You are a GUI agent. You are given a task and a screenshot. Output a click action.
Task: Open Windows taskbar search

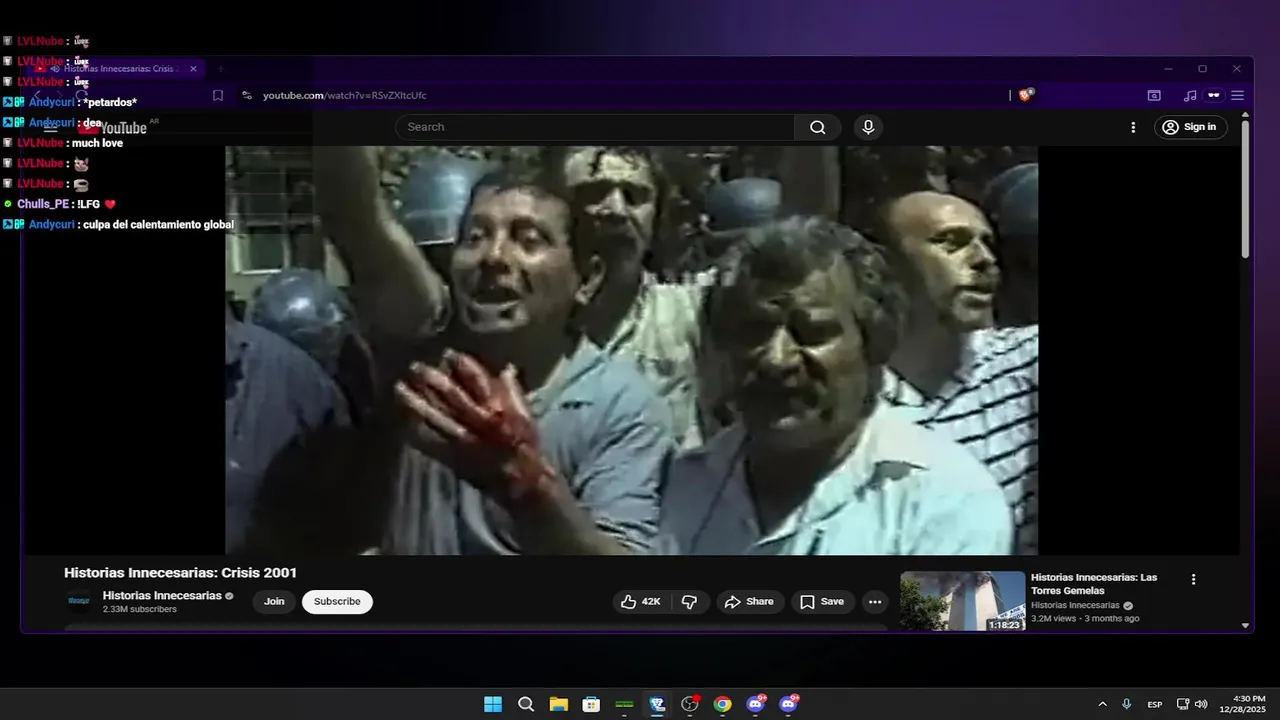(x=526, y=704)
